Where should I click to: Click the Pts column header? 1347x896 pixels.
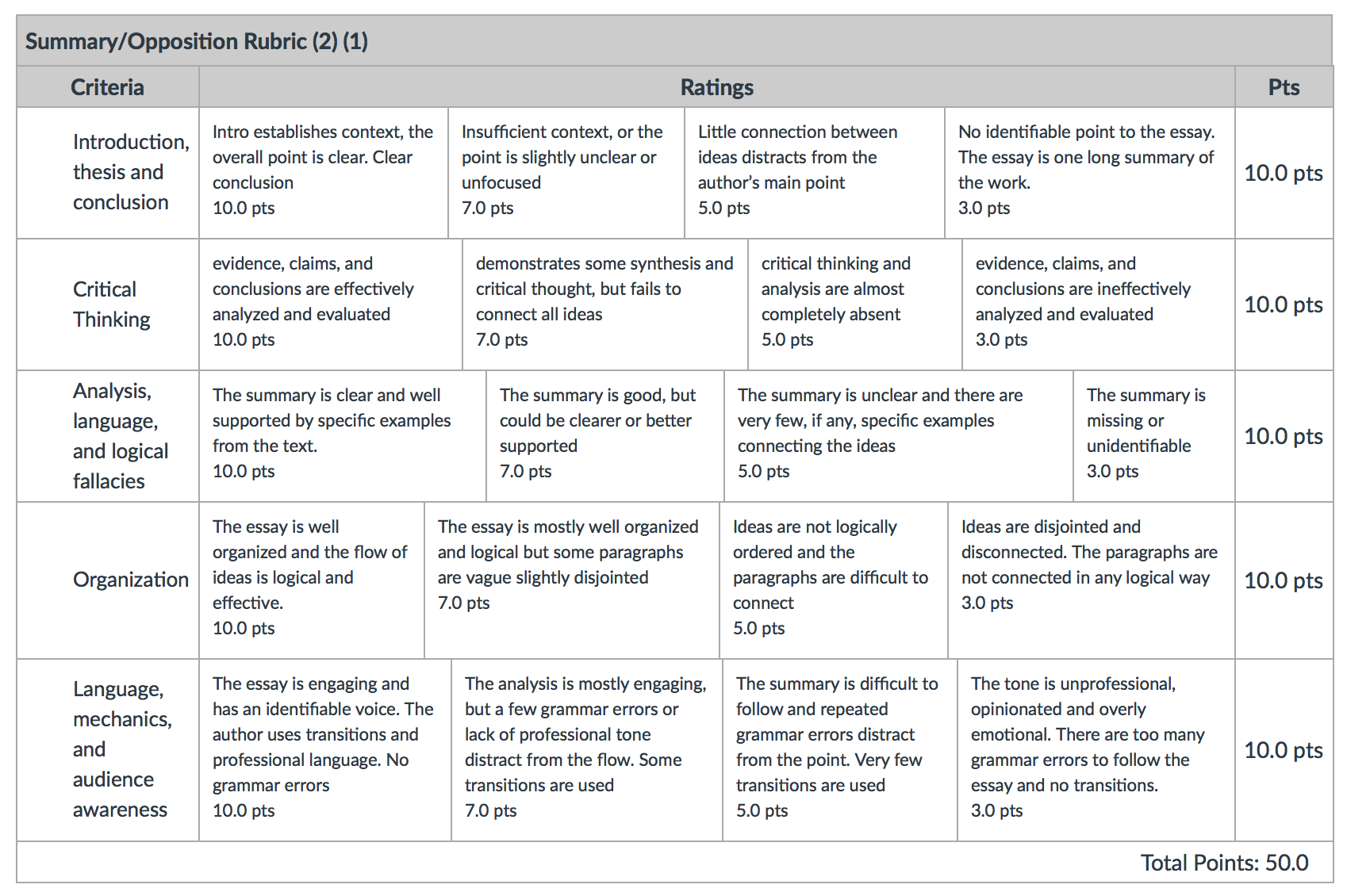coord(1283,87)
